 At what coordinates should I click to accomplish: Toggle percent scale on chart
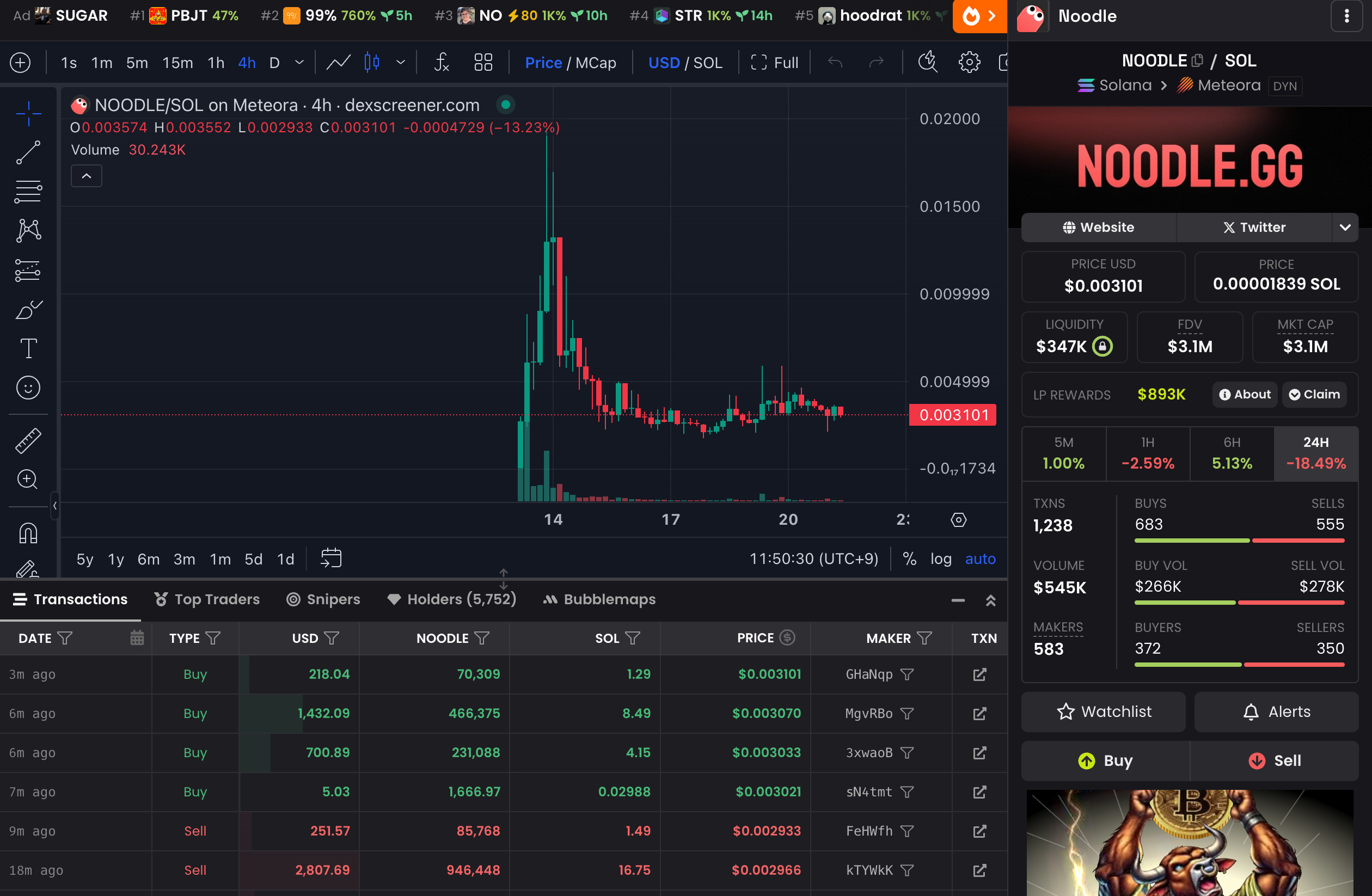[909, 559]
